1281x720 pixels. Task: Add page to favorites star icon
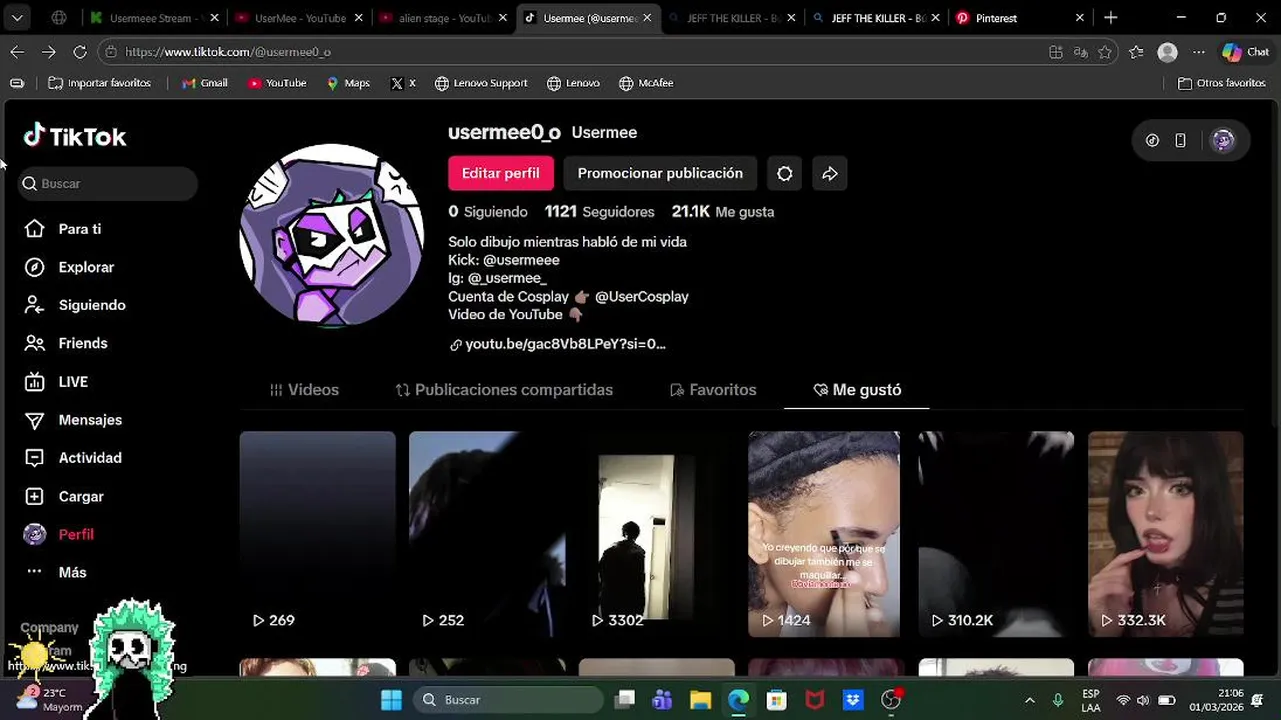1105,52
